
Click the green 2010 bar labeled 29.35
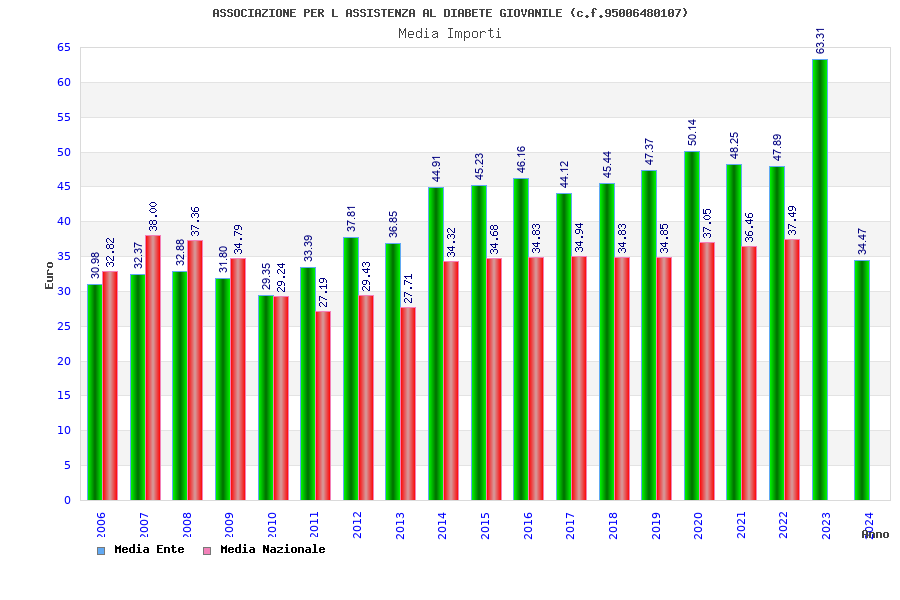tap(265, 398)
